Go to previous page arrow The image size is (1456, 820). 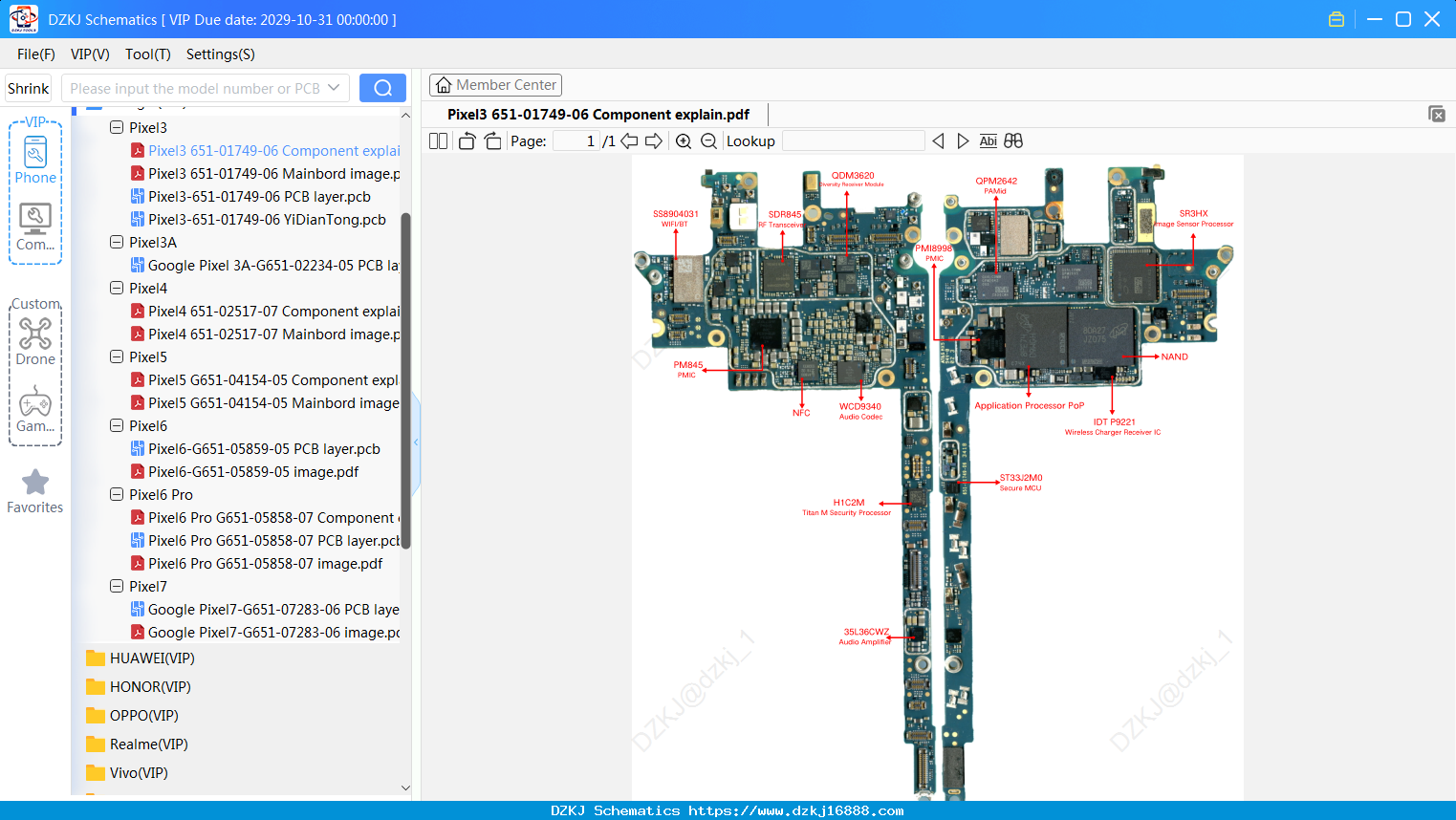coord(629,141)
